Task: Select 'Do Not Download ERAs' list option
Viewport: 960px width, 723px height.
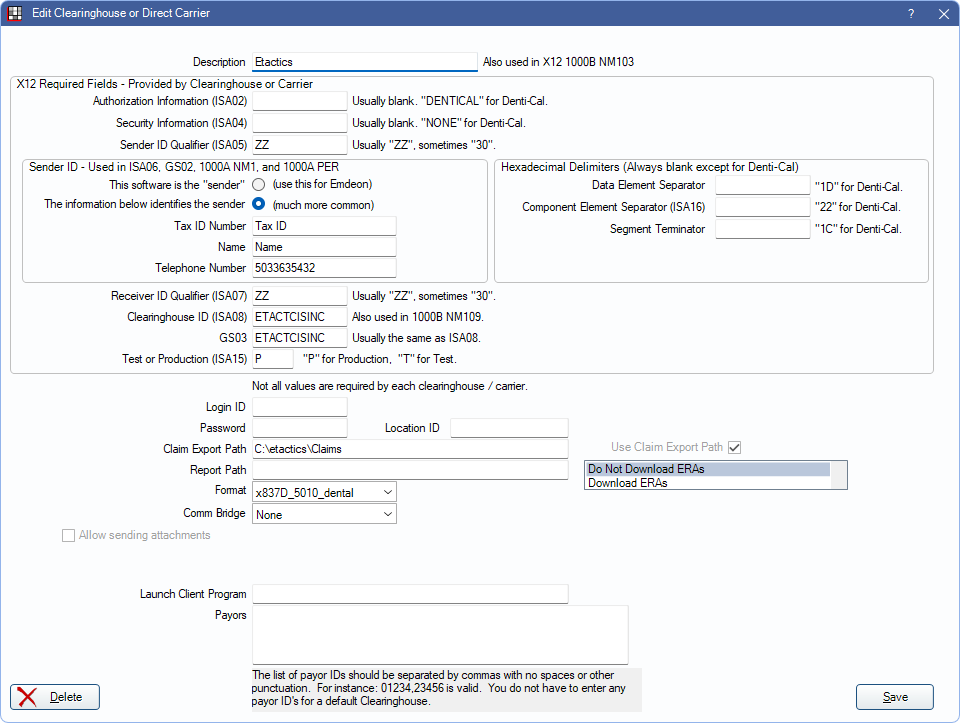Action: click(707, 469)
